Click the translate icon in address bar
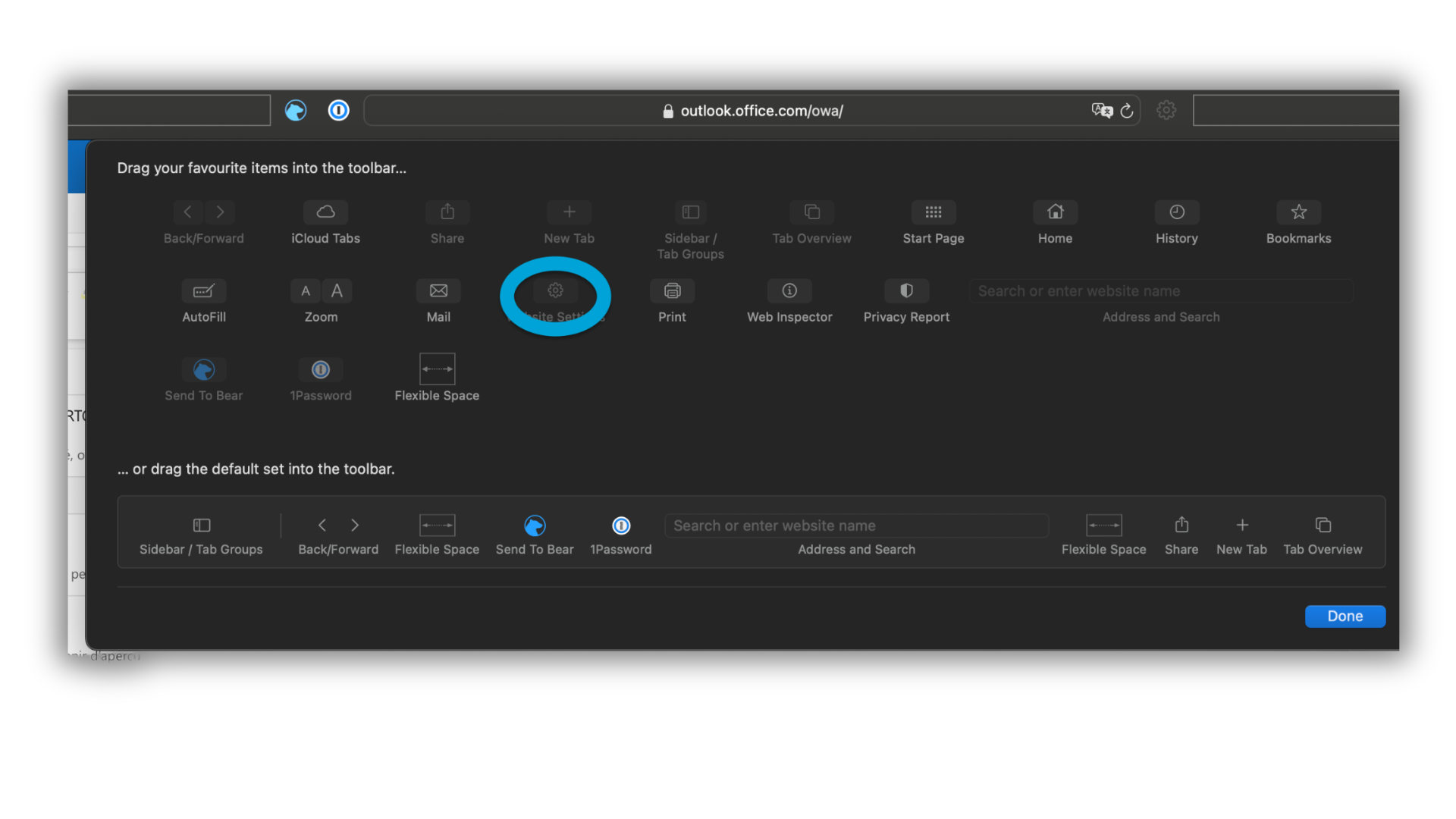 tap(1101, 111)
